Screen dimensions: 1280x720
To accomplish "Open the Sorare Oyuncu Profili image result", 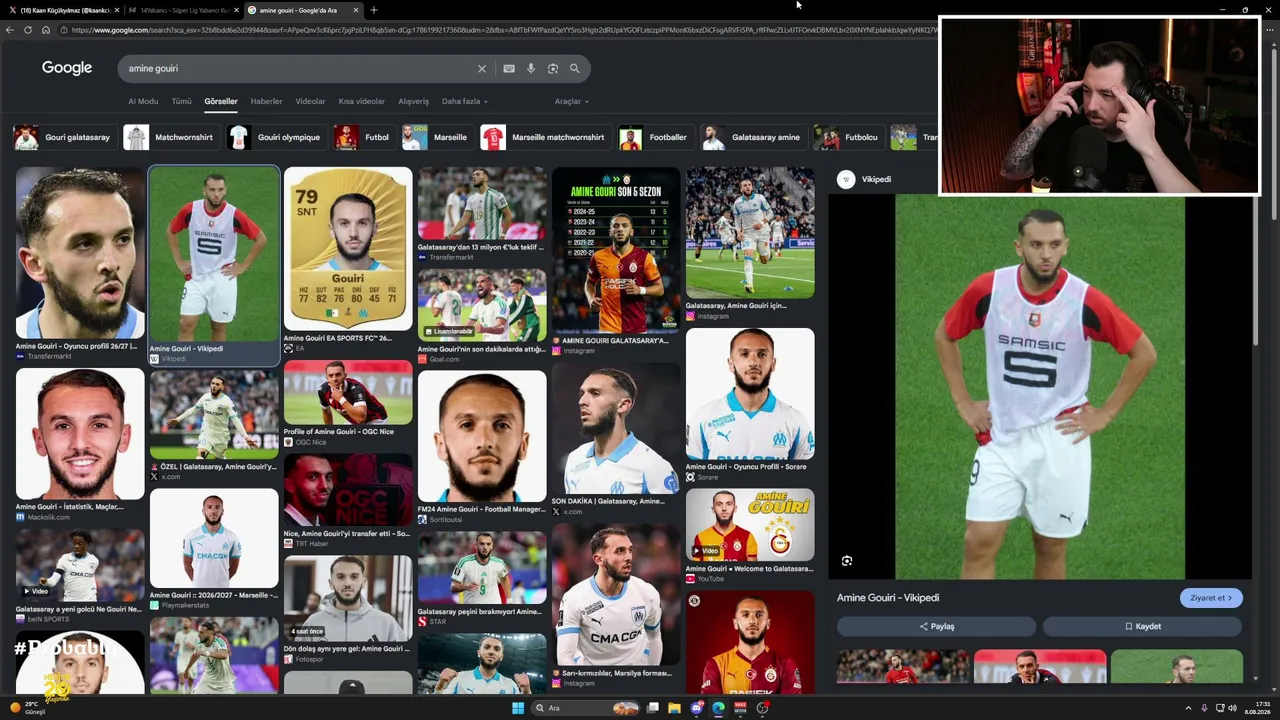I will pyautogui.click(x=750, y=394).
